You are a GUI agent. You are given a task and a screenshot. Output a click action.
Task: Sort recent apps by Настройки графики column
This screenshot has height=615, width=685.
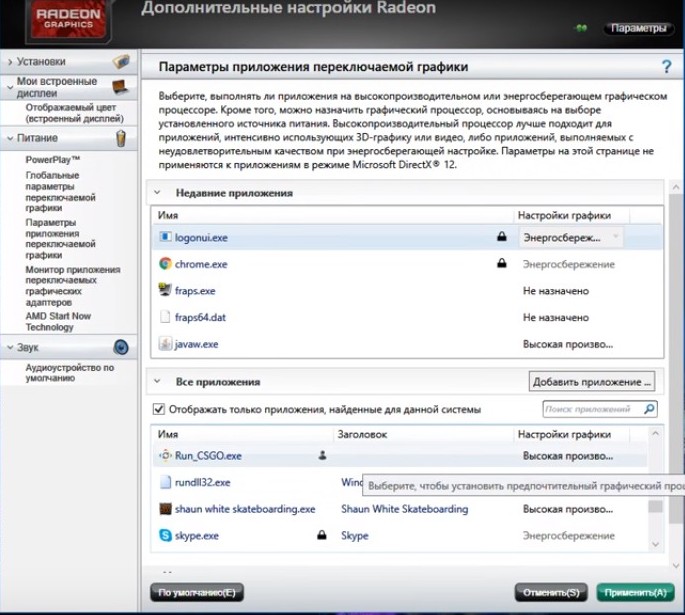pos(564,215)
